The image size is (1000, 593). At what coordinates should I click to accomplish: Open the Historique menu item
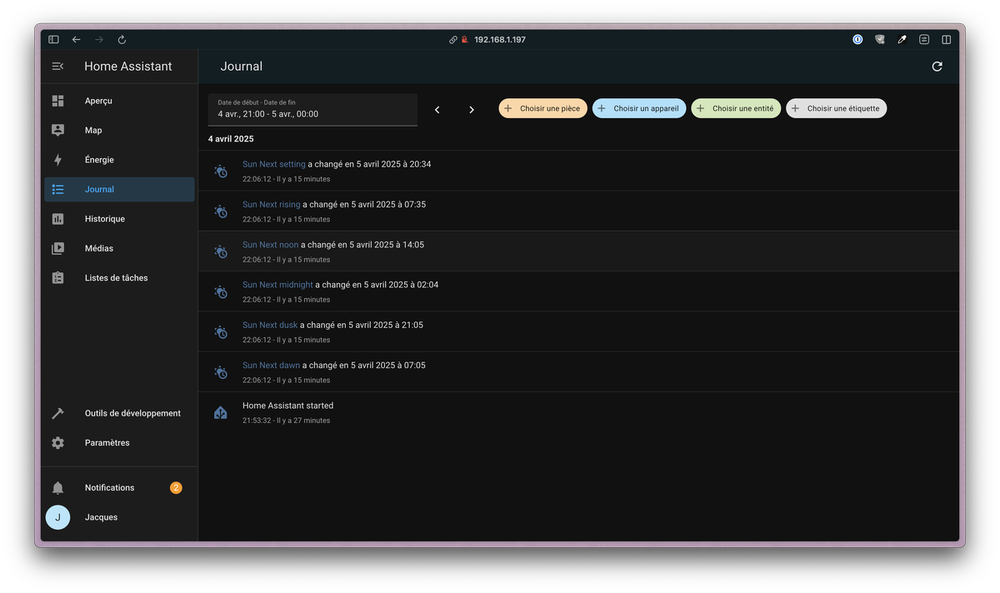119,219
